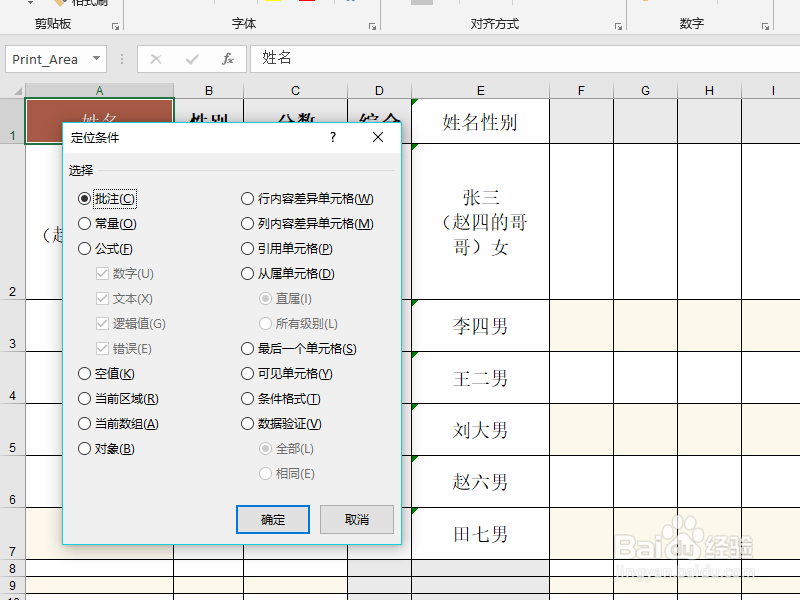The height and width of the screenshot is (600, 800).
Task: Select the 当前区域 radio option
Action: pyautogui.click(x=82, y=398)
